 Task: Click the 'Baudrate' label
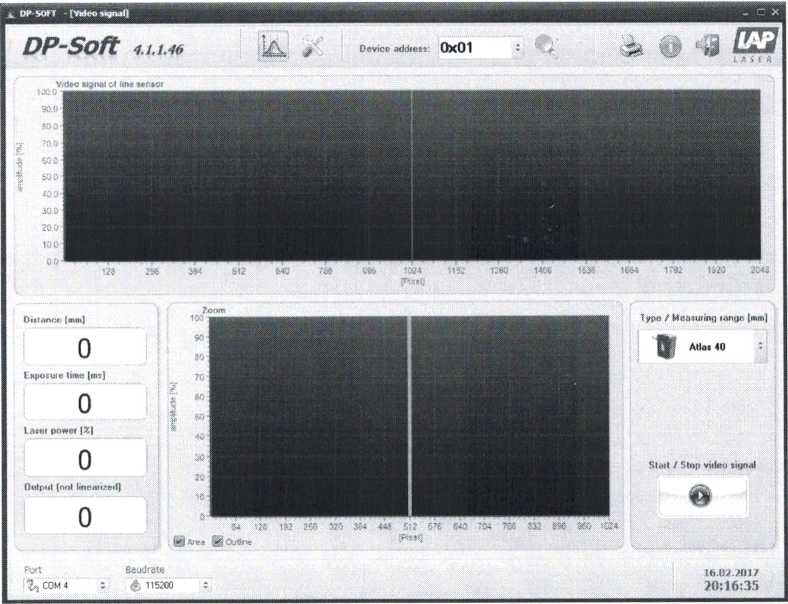coord(145,569)
